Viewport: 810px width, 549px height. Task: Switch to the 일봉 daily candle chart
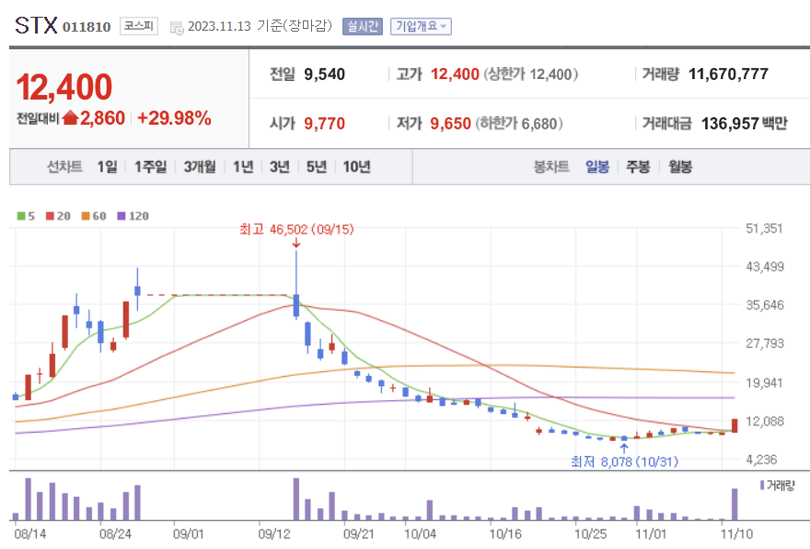point(597,167)
